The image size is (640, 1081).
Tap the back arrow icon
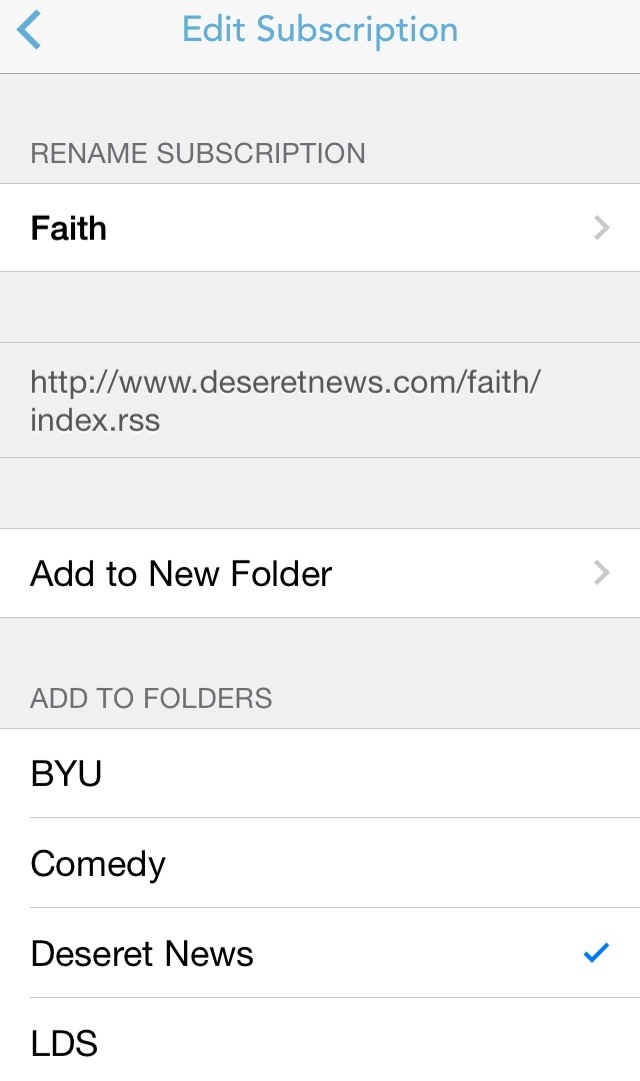(29, 30)
